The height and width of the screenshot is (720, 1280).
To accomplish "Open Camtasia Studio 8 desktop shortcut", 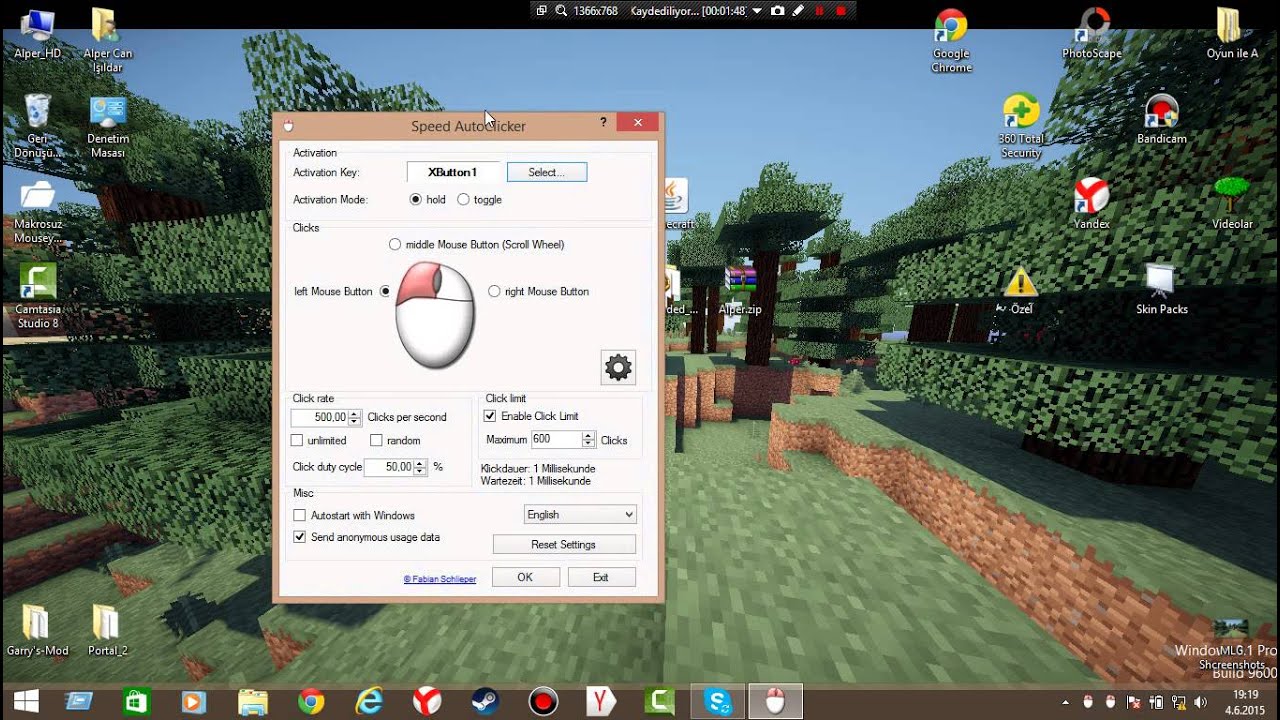I will 37,296.
